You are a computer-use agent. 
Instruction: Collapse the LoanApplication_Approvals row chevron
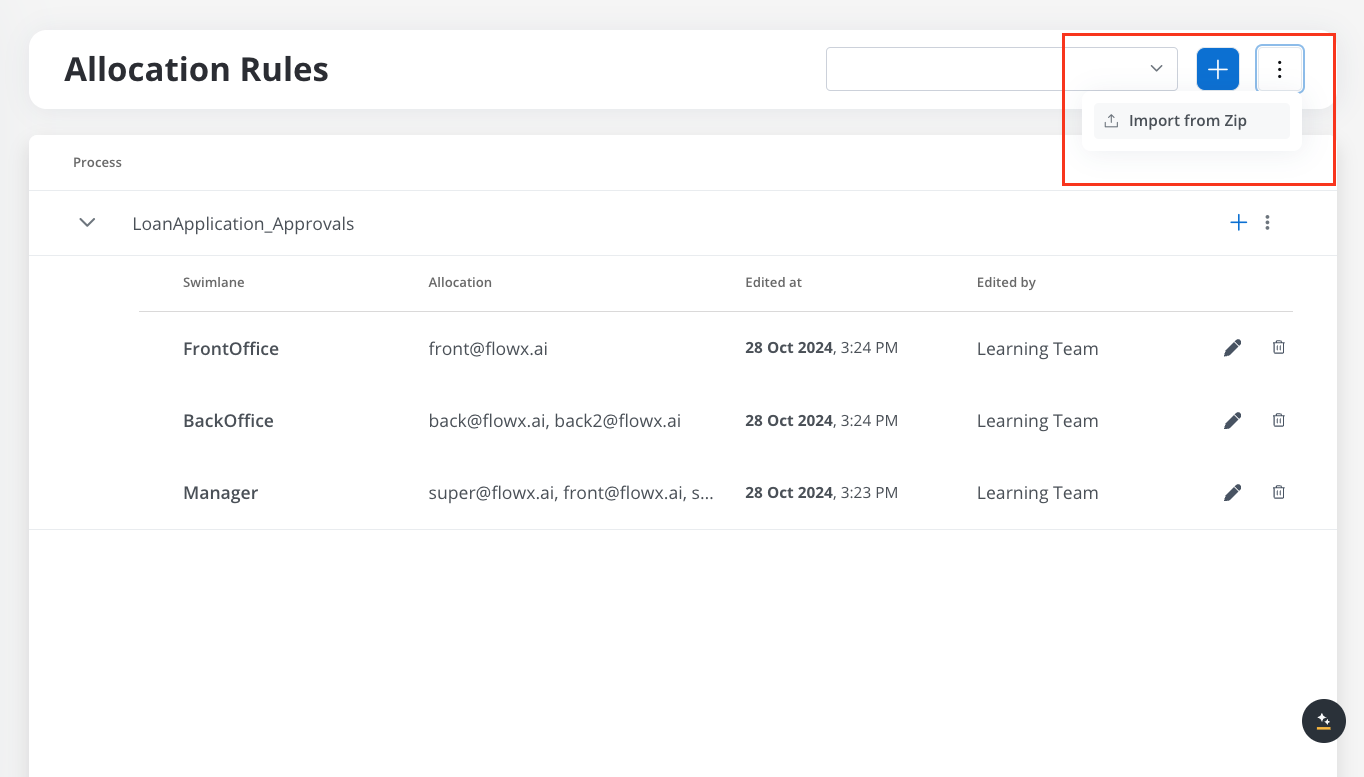click(88, 223)
